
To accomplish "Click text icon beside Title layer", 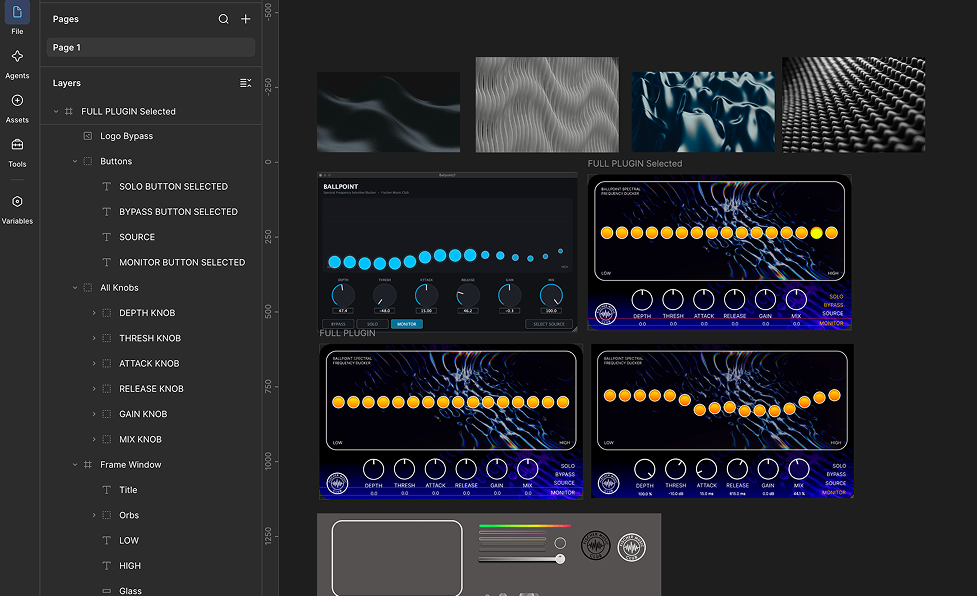I will pos(107,490).
